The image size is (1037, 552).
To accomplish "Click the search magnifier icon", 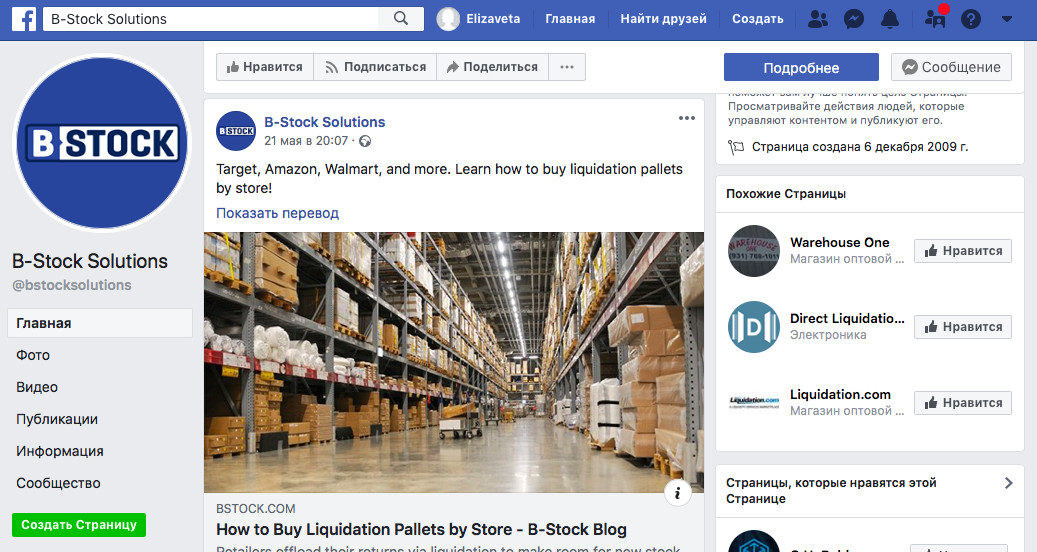I will coord(401,19).
